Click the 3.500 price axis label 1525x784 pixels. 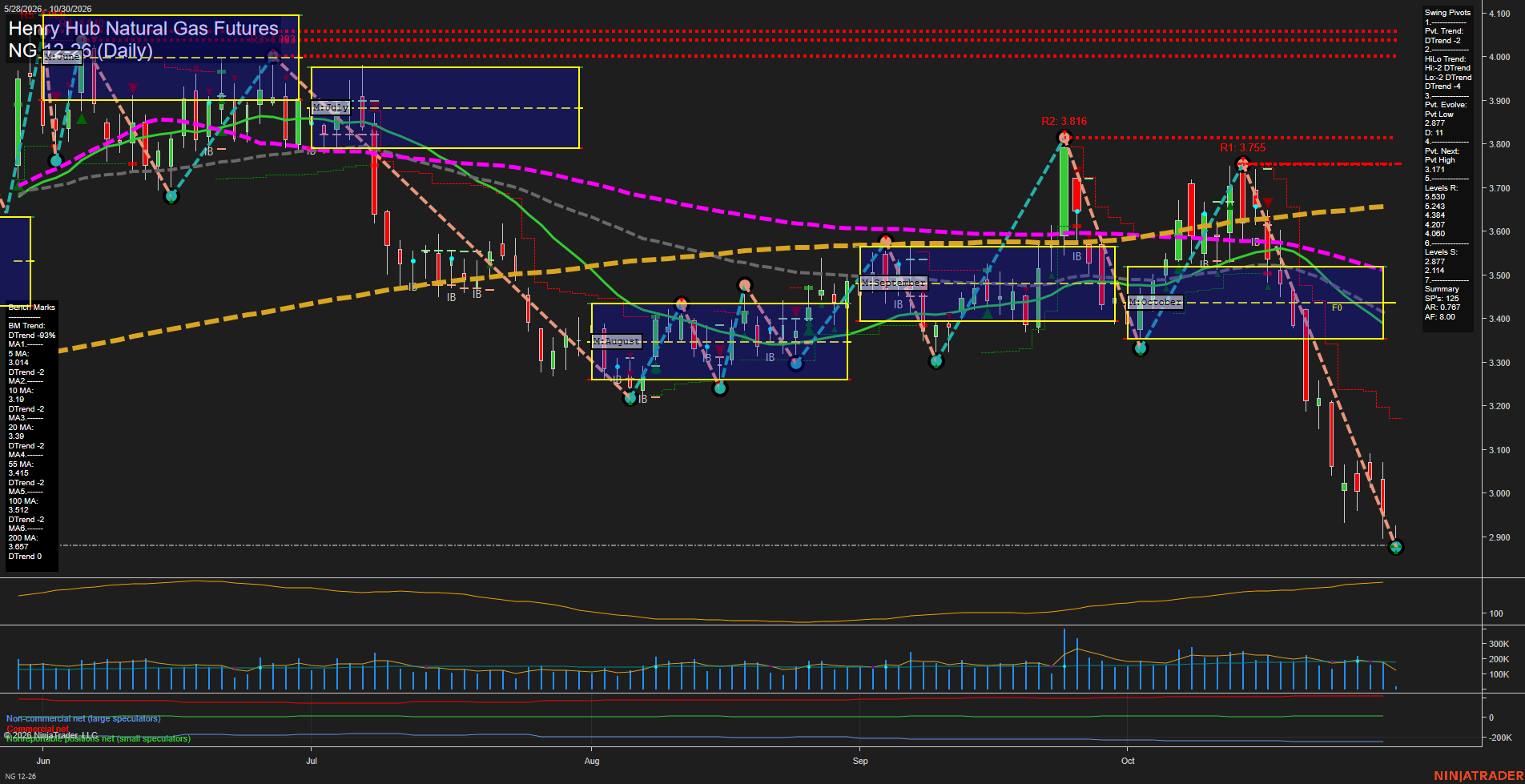point(1499,275)
